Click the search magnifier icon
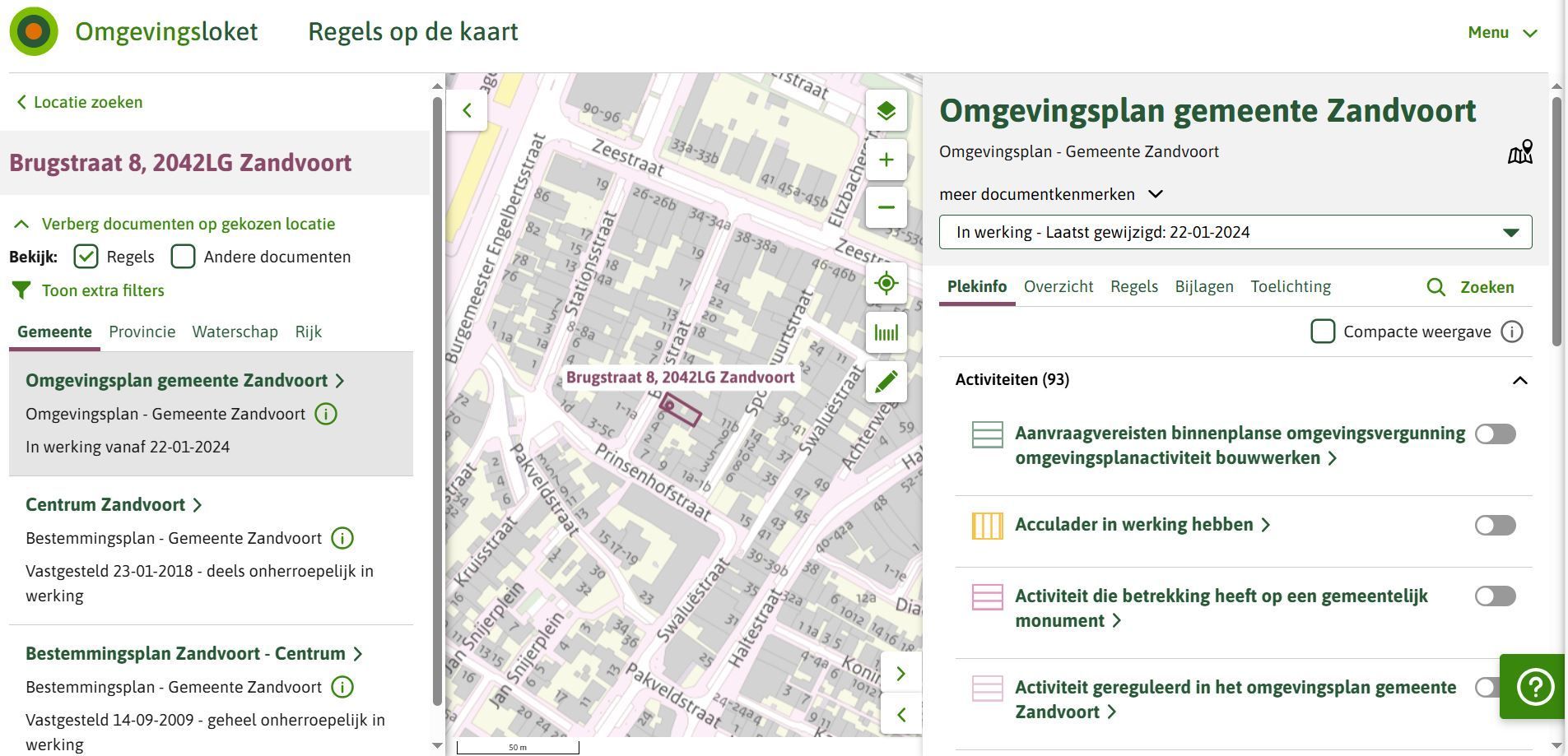1568x756 pixels. coord(1435,287)
